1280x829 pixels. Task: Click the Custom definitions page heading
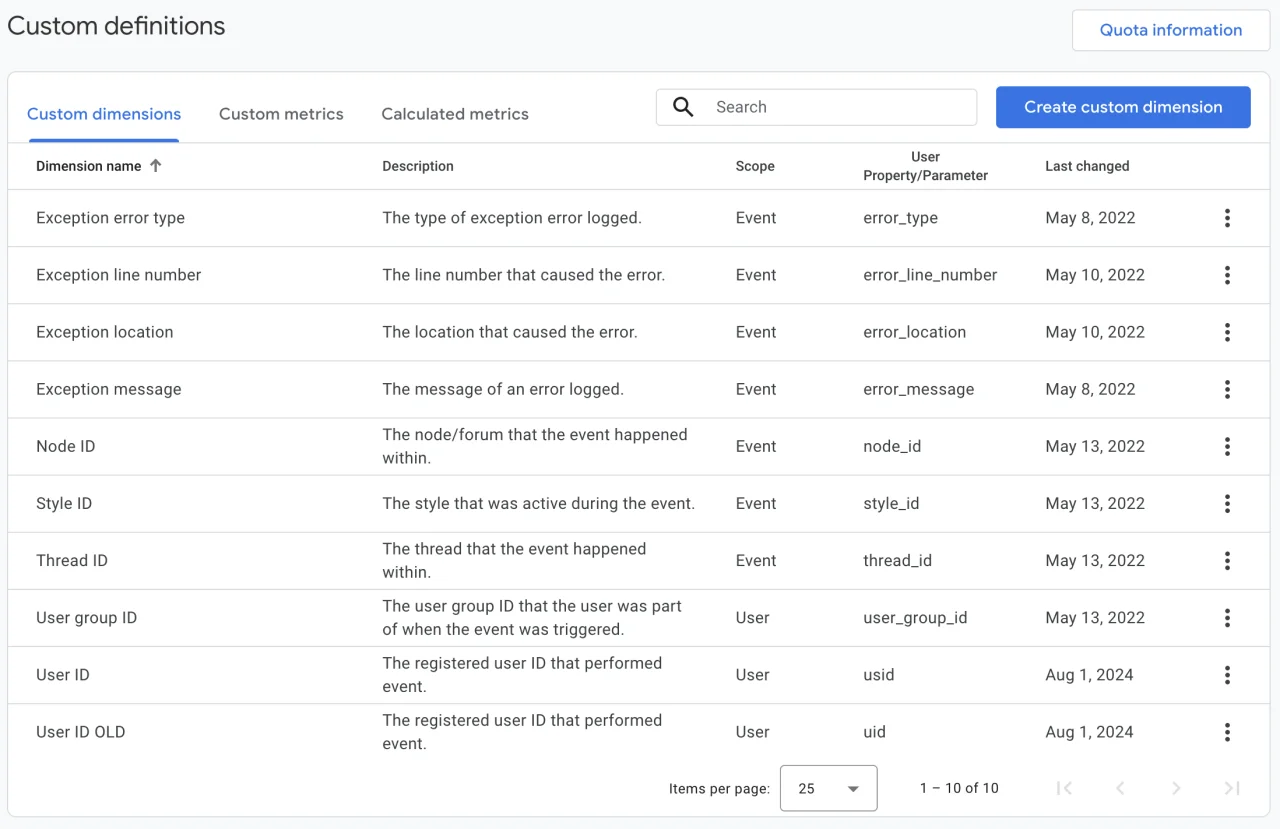point(116,26)
